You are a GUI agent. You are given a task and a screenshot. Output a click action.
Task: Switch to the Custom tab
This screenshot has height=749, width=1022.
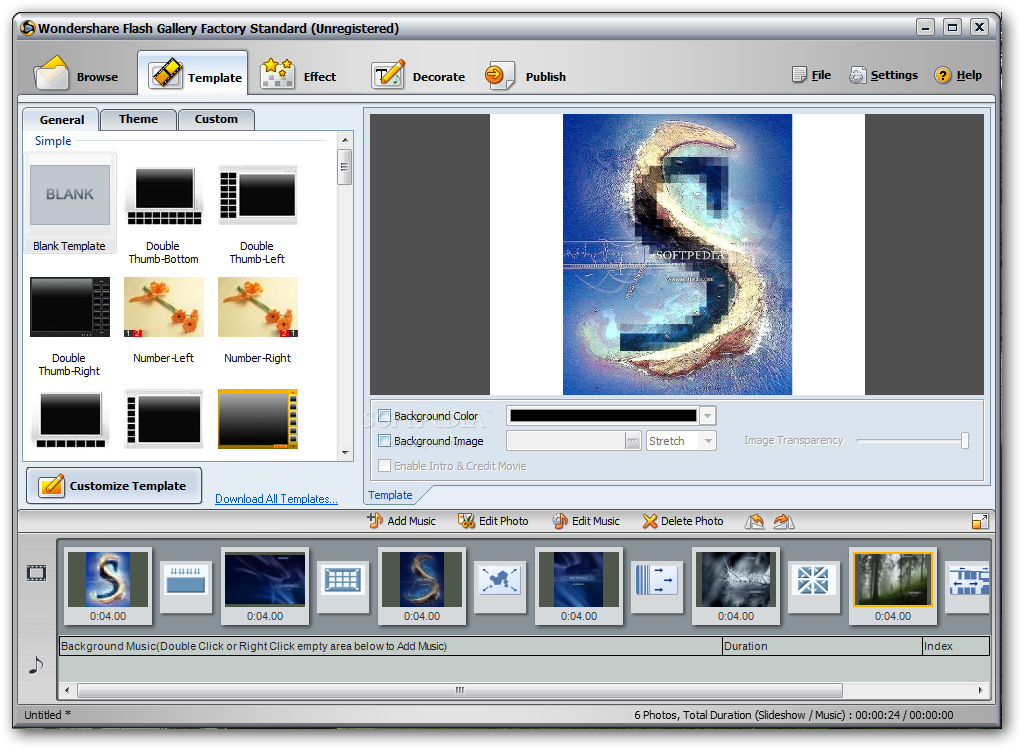[216, 119]
